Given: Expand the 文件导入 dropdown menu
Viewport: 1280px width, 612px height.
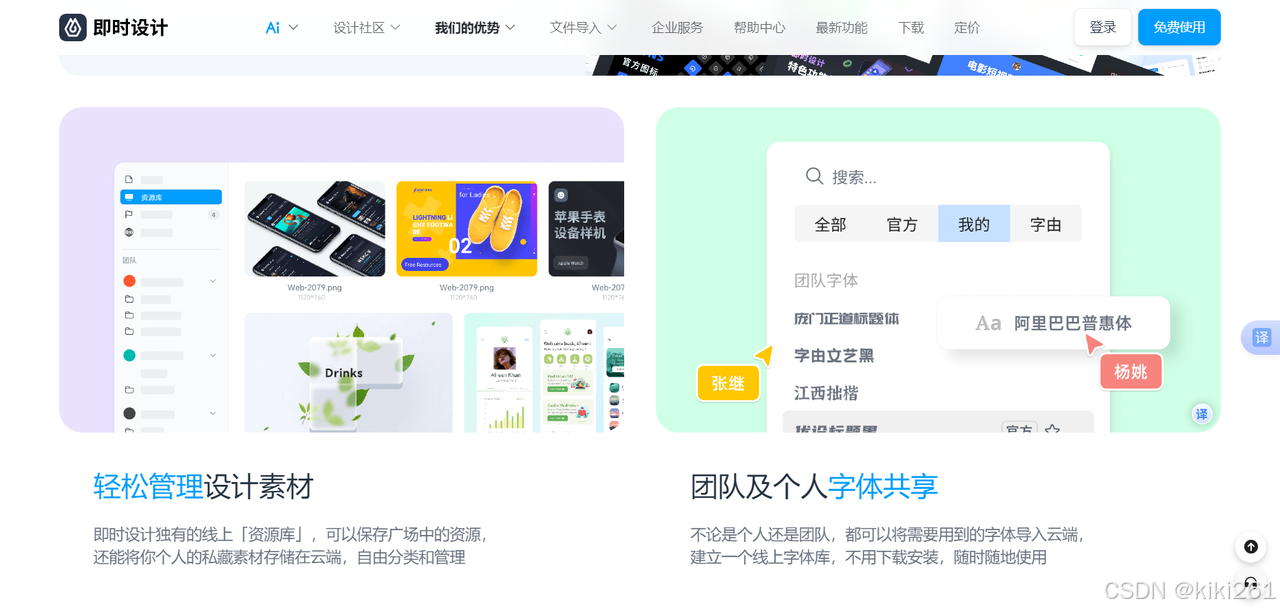Looking at the screenshot, I should click(x=583, y=28).
